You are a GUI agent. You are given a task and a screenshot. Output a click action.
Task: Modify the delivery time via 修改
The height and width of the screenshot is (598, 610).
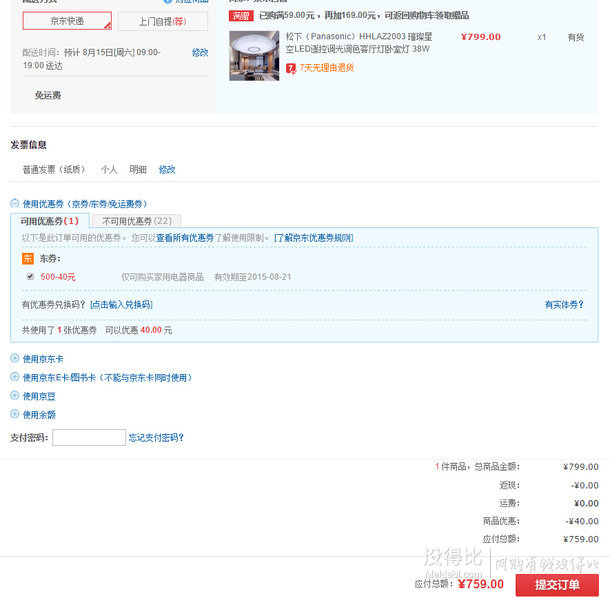[200, 53]
